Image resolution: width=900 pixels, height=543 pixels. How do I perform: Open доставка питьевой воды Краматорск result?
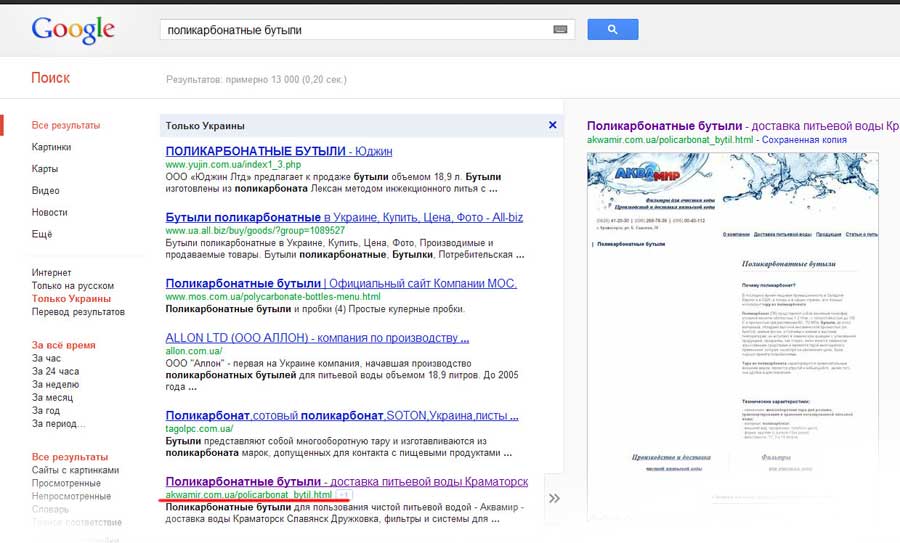click(347, 481)
